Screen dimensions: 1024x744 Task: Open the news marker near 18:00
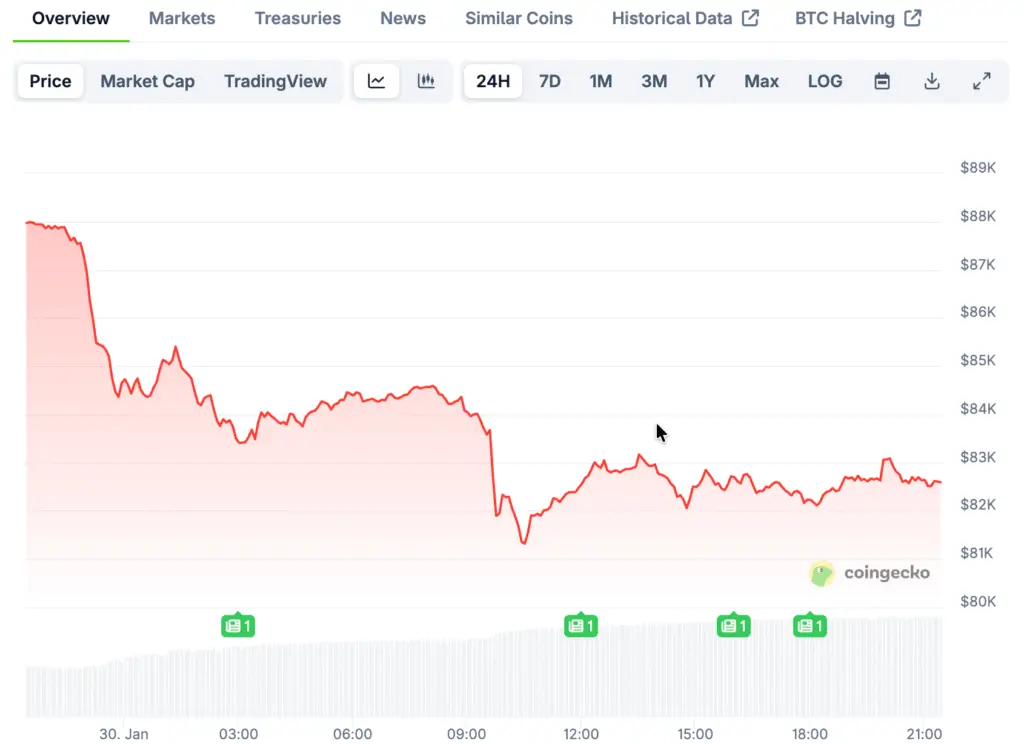coord(810,626)
